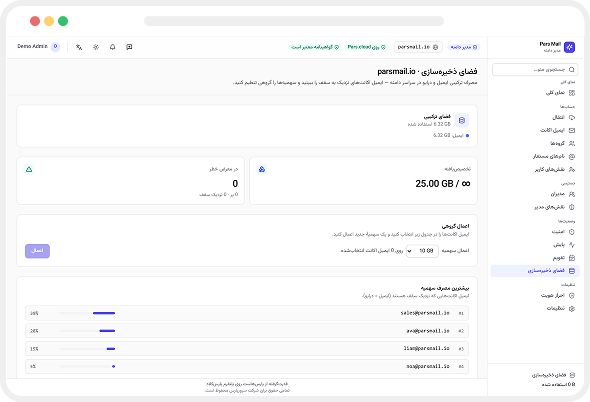This screenshot has width=590, height=402.
Task: Select the highlighted Storage menu item
Action: [535, 271]
